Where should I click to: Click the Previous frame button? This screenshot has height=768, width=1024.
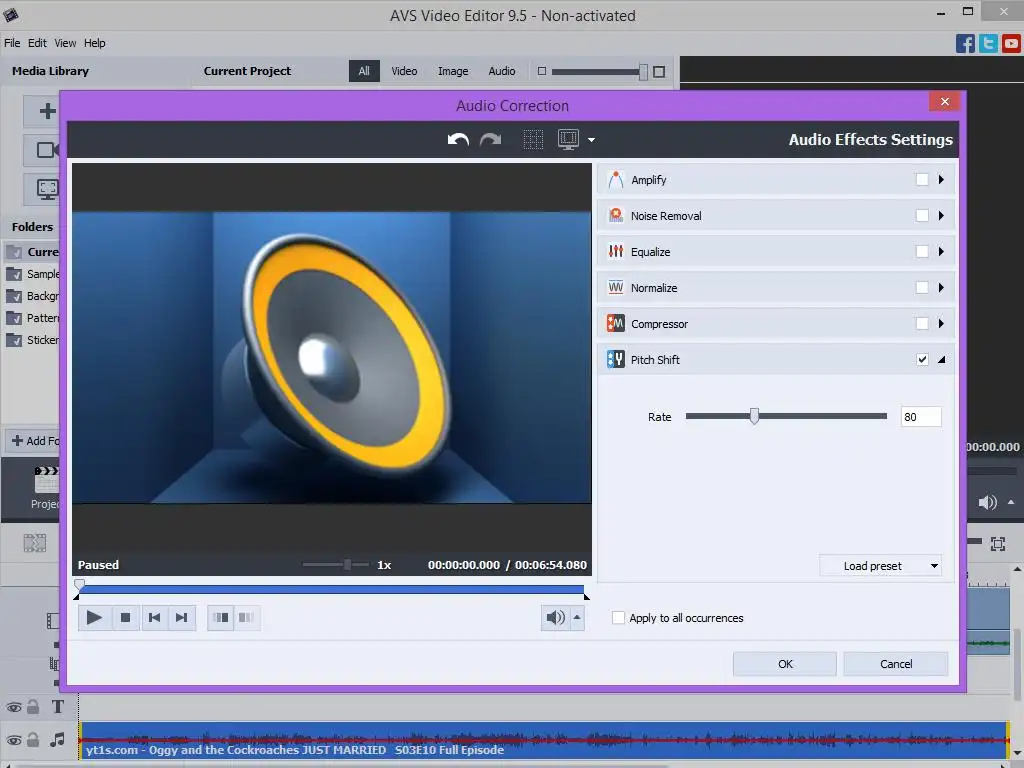pyautogui.click(x=154, y=617)
